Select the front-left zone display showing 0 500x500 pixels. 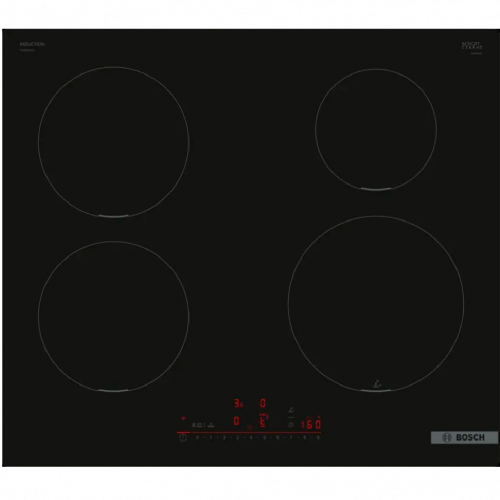tap(236, 421)
